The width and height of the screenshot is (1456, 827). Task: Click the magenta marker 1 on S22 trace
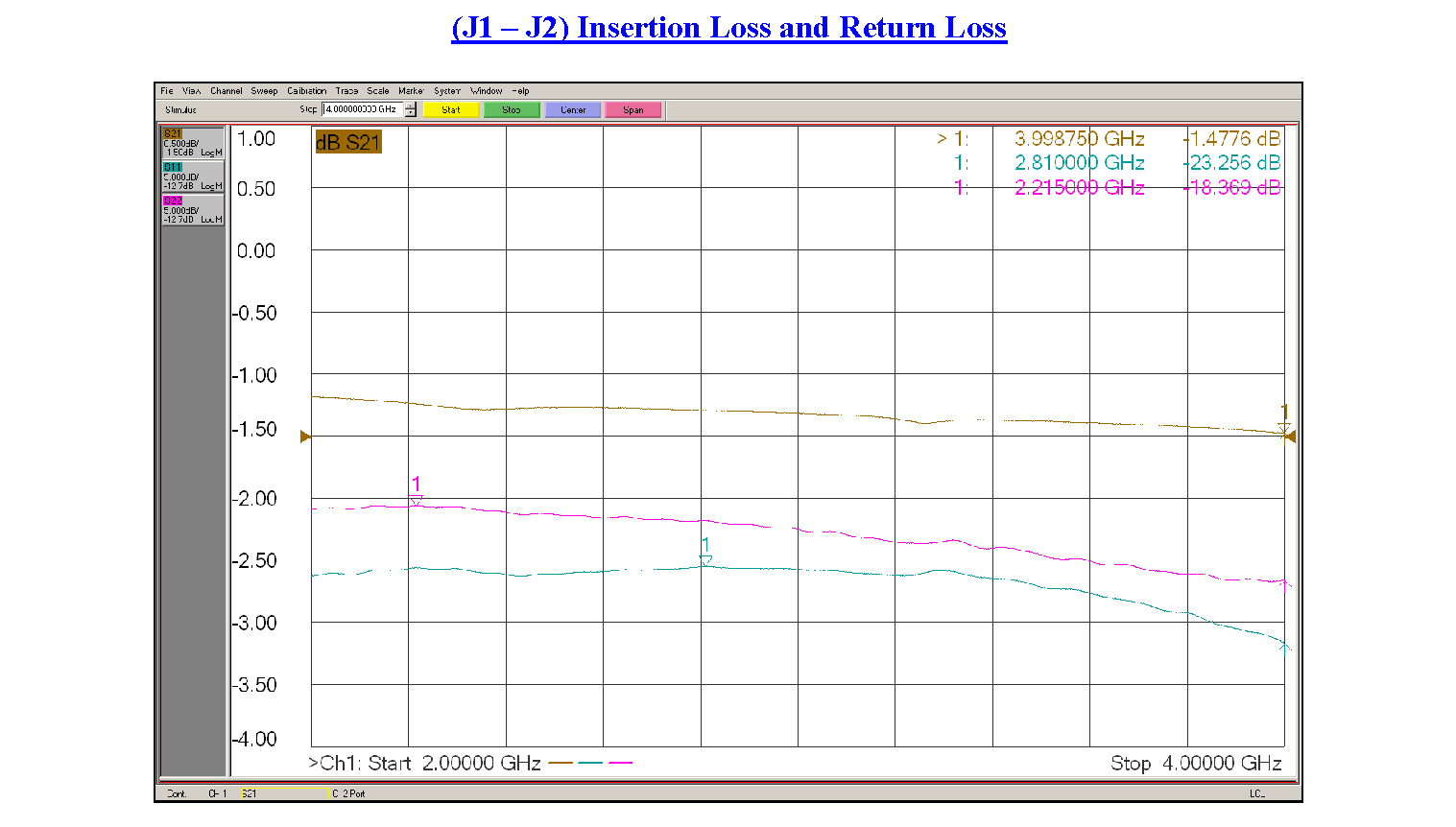[416, 499]
